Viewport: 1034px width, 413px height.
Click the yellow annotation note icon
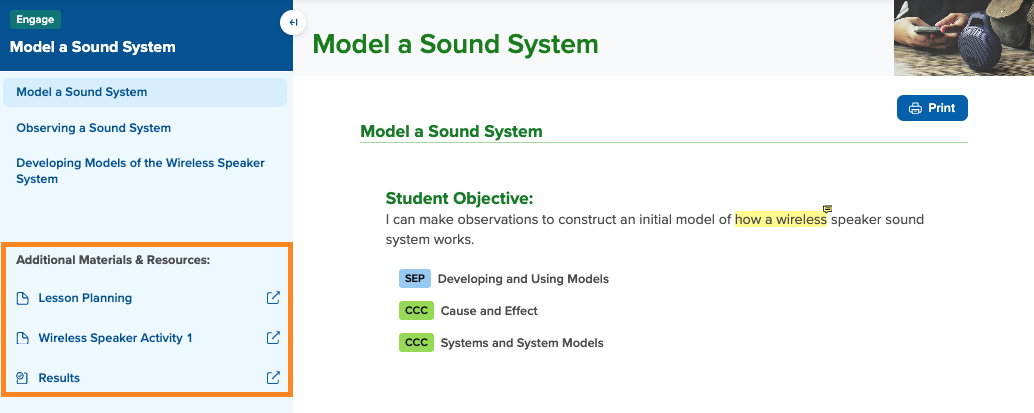[x=828, y=208]
